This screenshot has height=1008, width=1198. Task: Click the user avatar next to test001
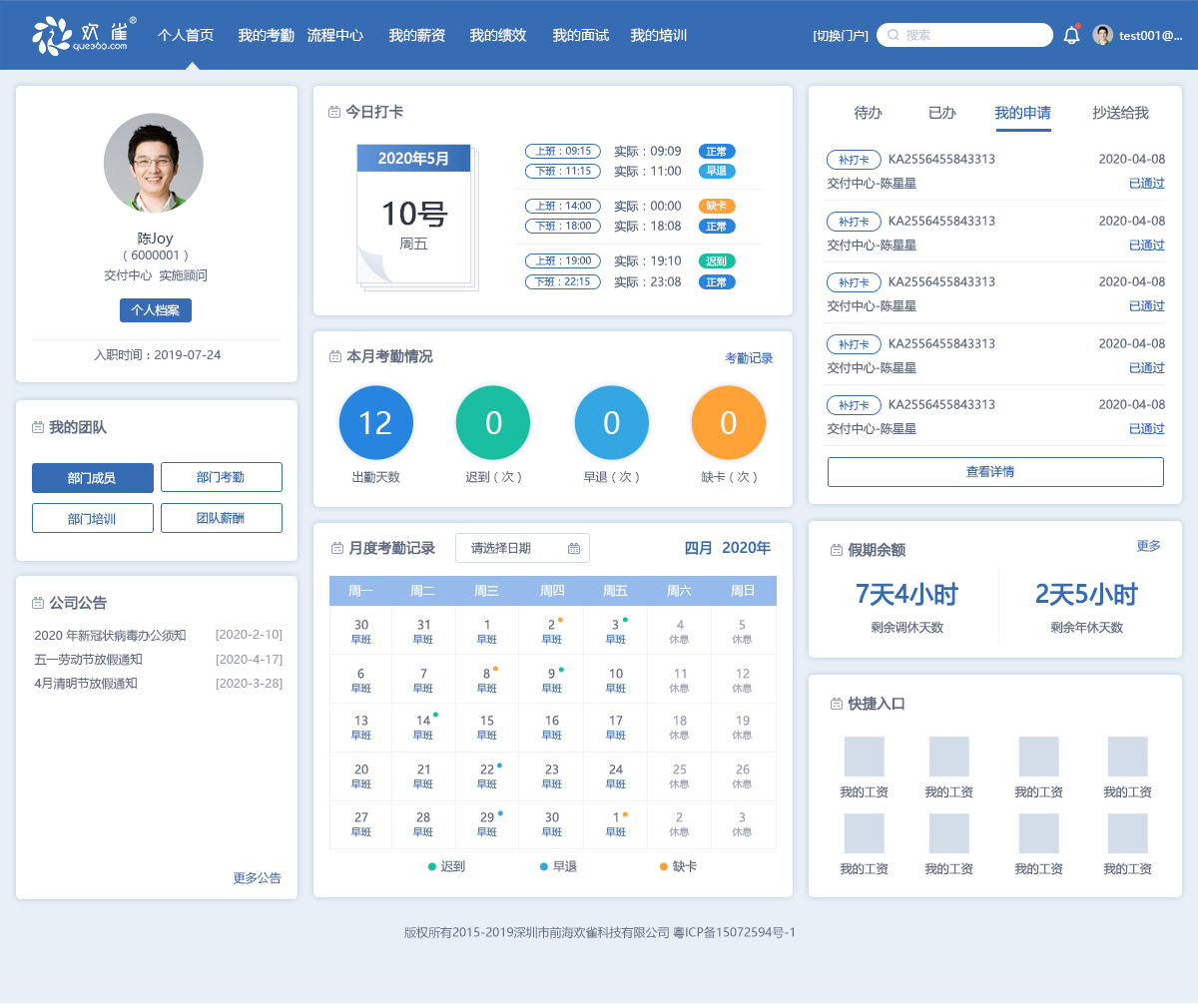click(1102, 35)
